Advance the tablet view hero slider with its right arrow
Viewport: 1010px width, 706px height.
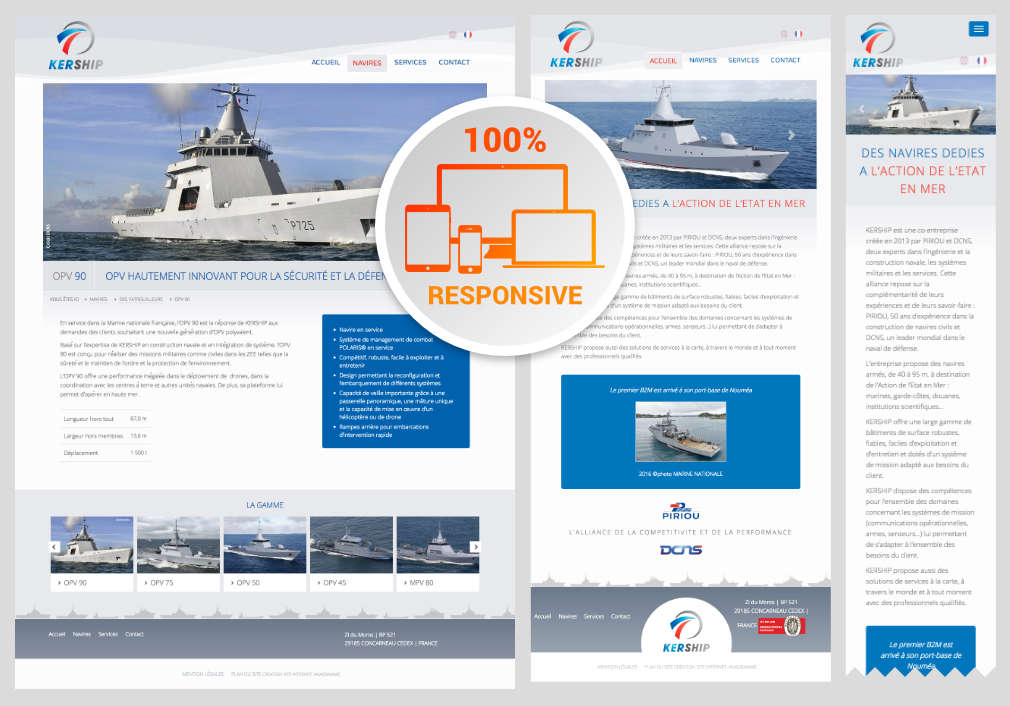pos(792,135)
